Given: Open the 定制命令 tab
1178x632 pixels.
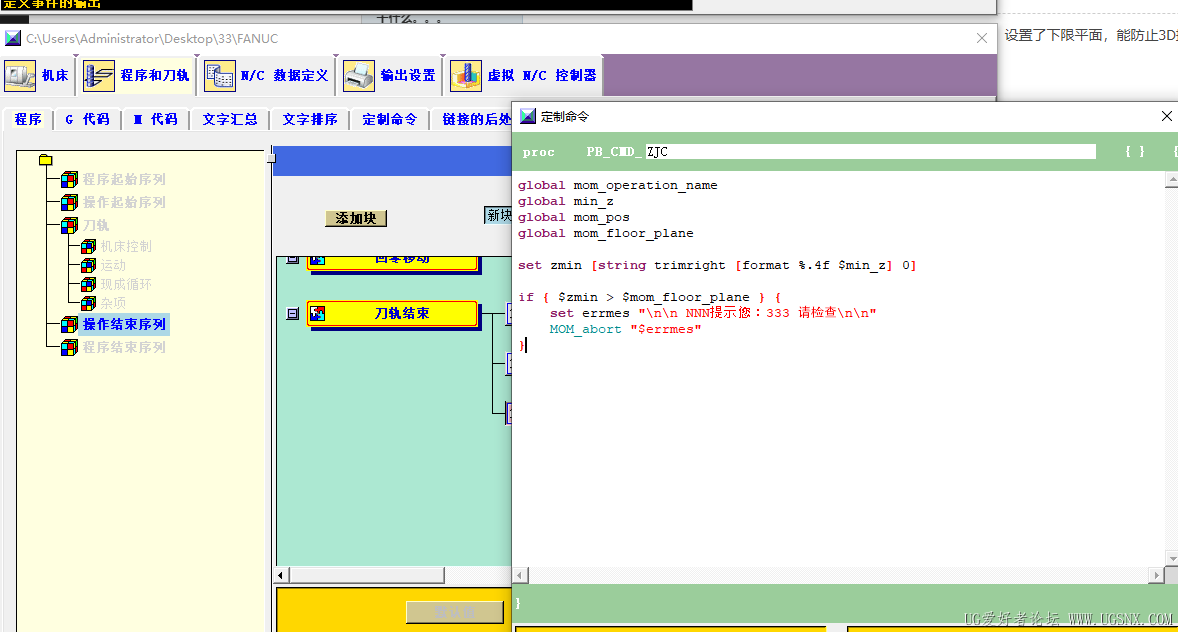Looking at the screenshot, I should 389,119.
